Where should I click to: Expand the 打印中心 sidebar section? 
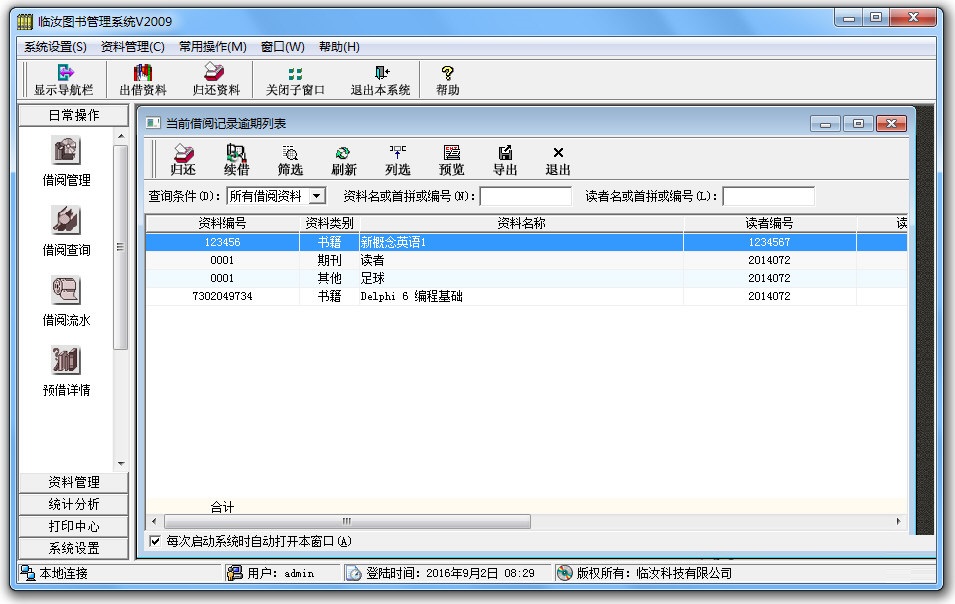(74, 526)
